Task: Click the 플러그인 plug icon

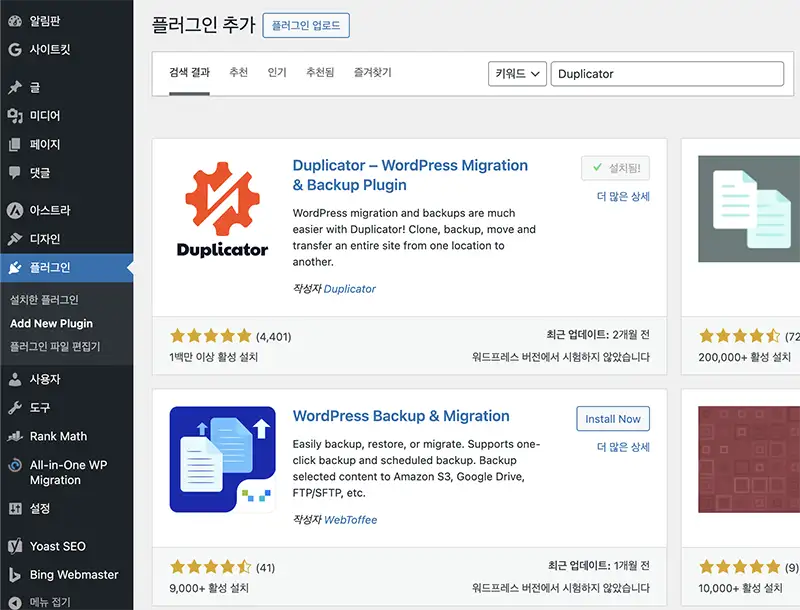Action: click(15, 267)
